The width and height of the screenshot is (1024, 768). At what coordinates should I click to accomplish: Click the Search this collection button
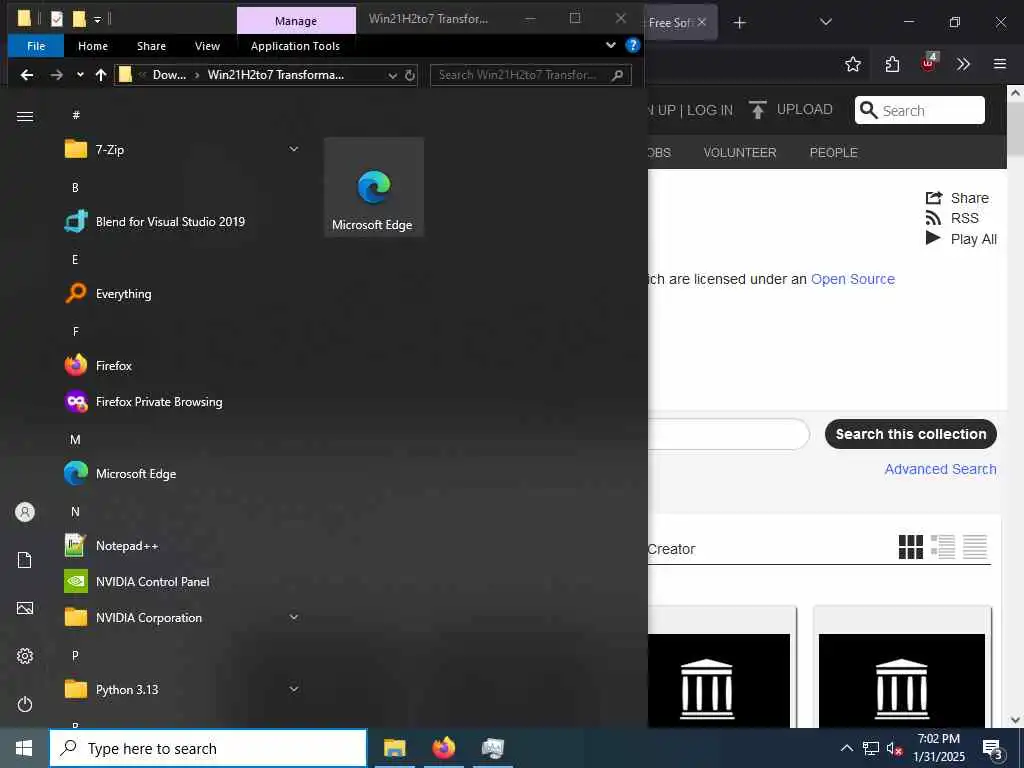(x=910, y=434)
